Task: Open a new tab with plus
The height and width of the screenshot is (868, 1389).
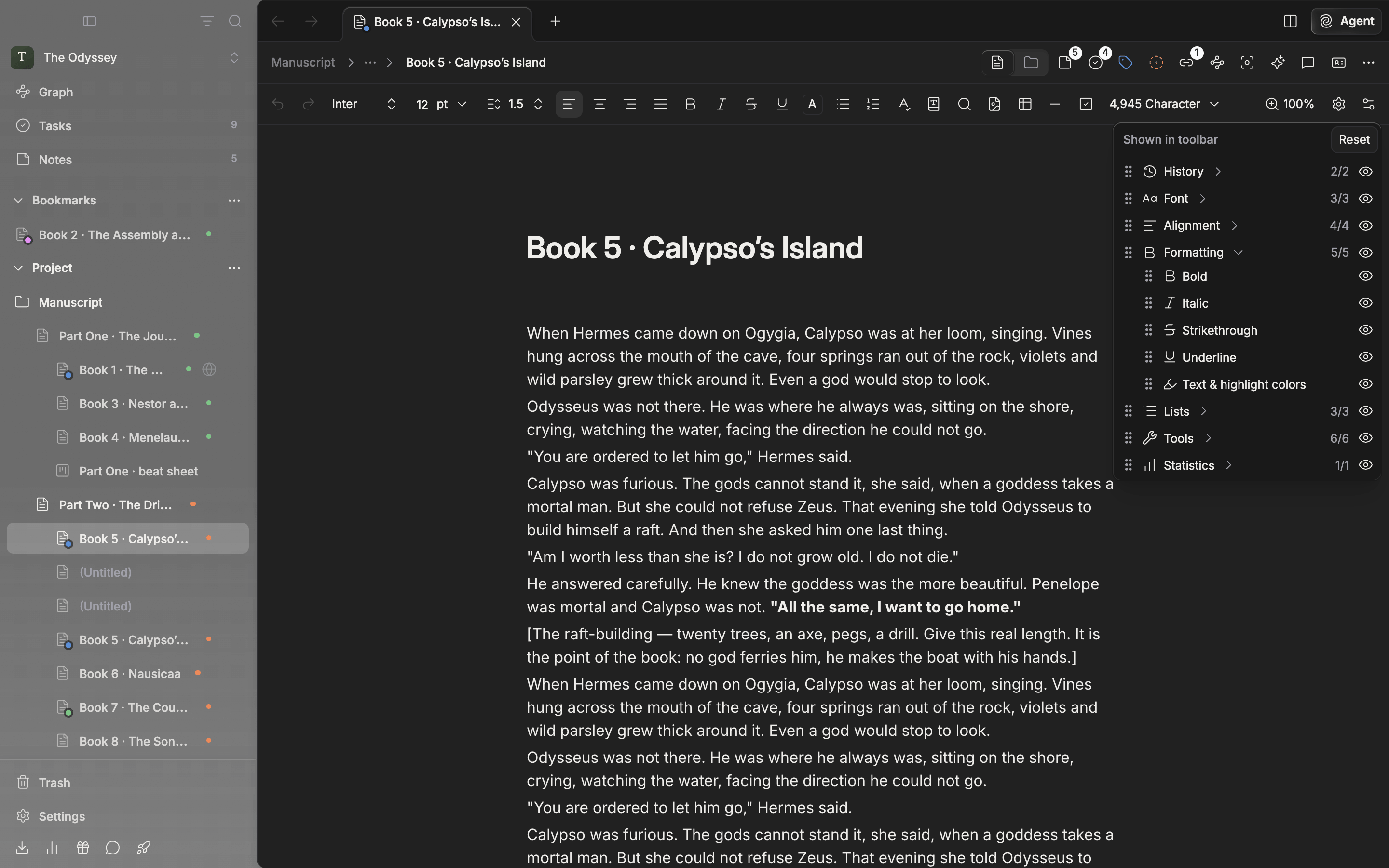Action: [x=555, y=21]
